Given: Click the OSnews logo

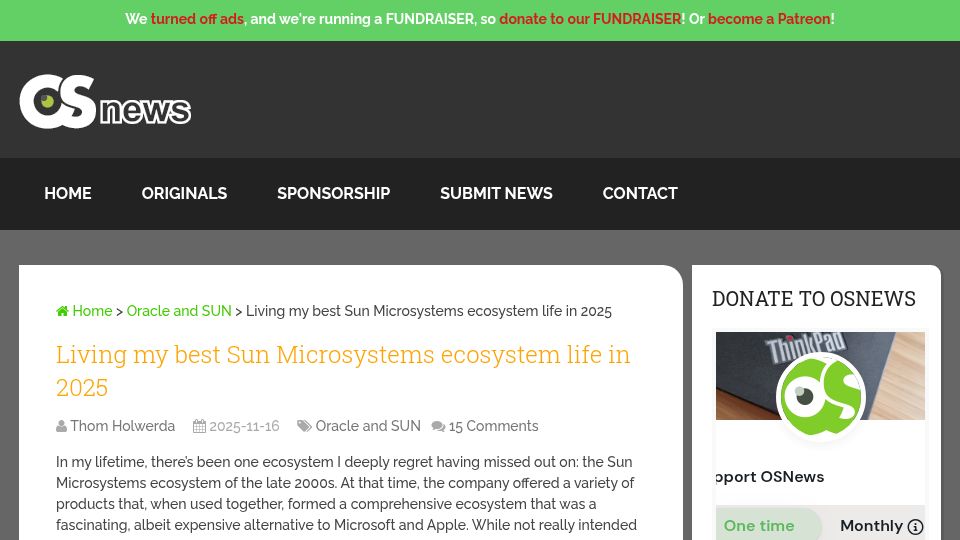Looking at the screenshot, I should pyautogui.click(x=105, y=102).
